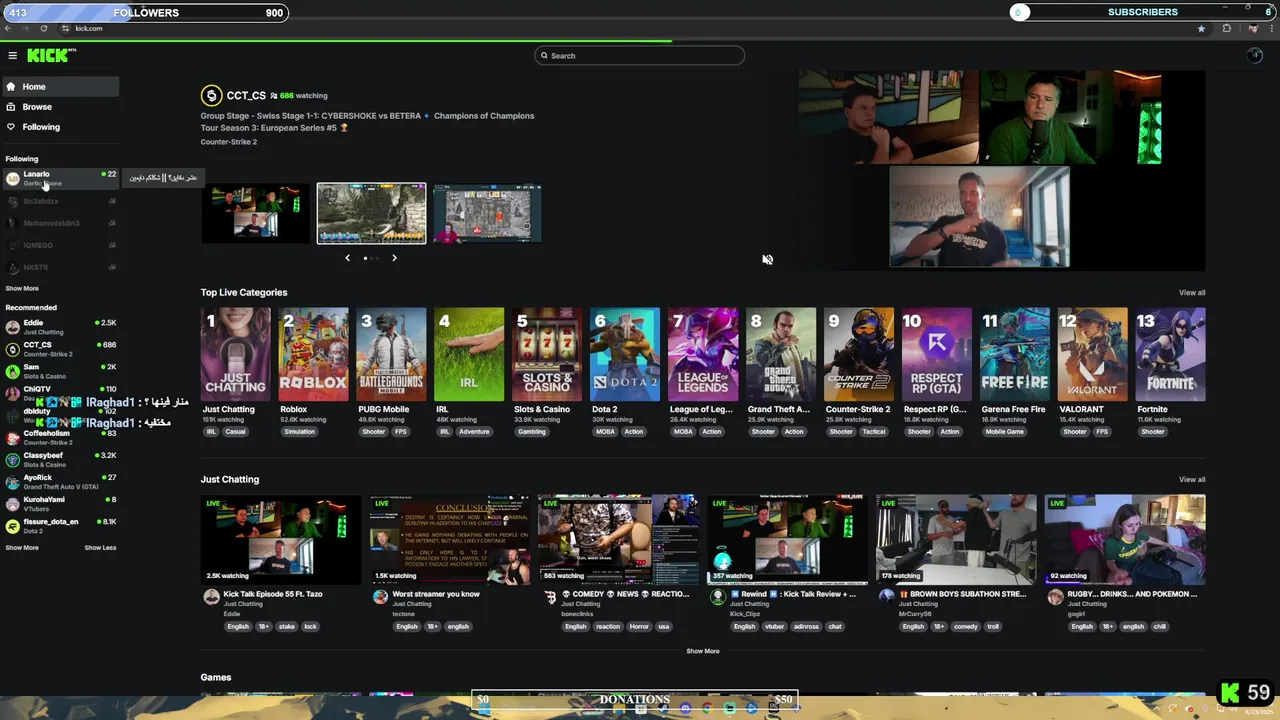The height and width of the screenshot is (720, 1280).
Task: Open Coffeeholism channel in Recommended list
Action: [x=61, y=438]
